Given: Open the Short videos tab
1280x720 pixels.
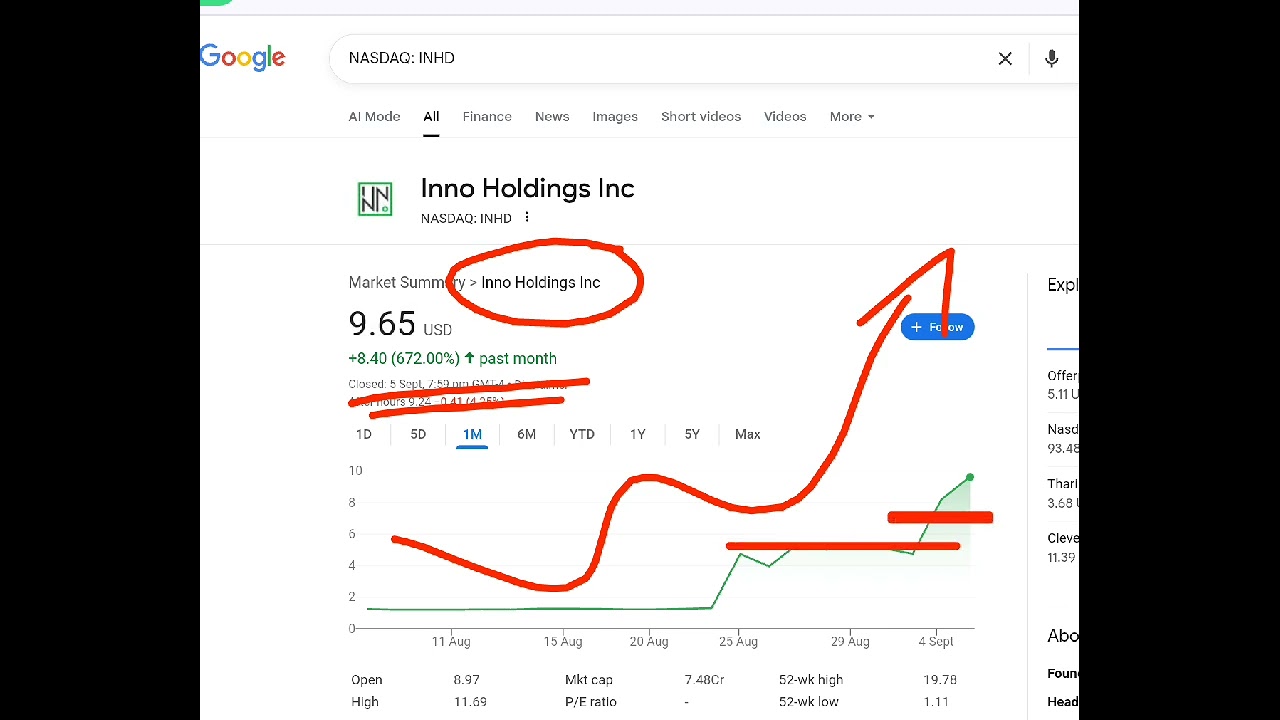Looking at the screenshot, I should [701, 116].
